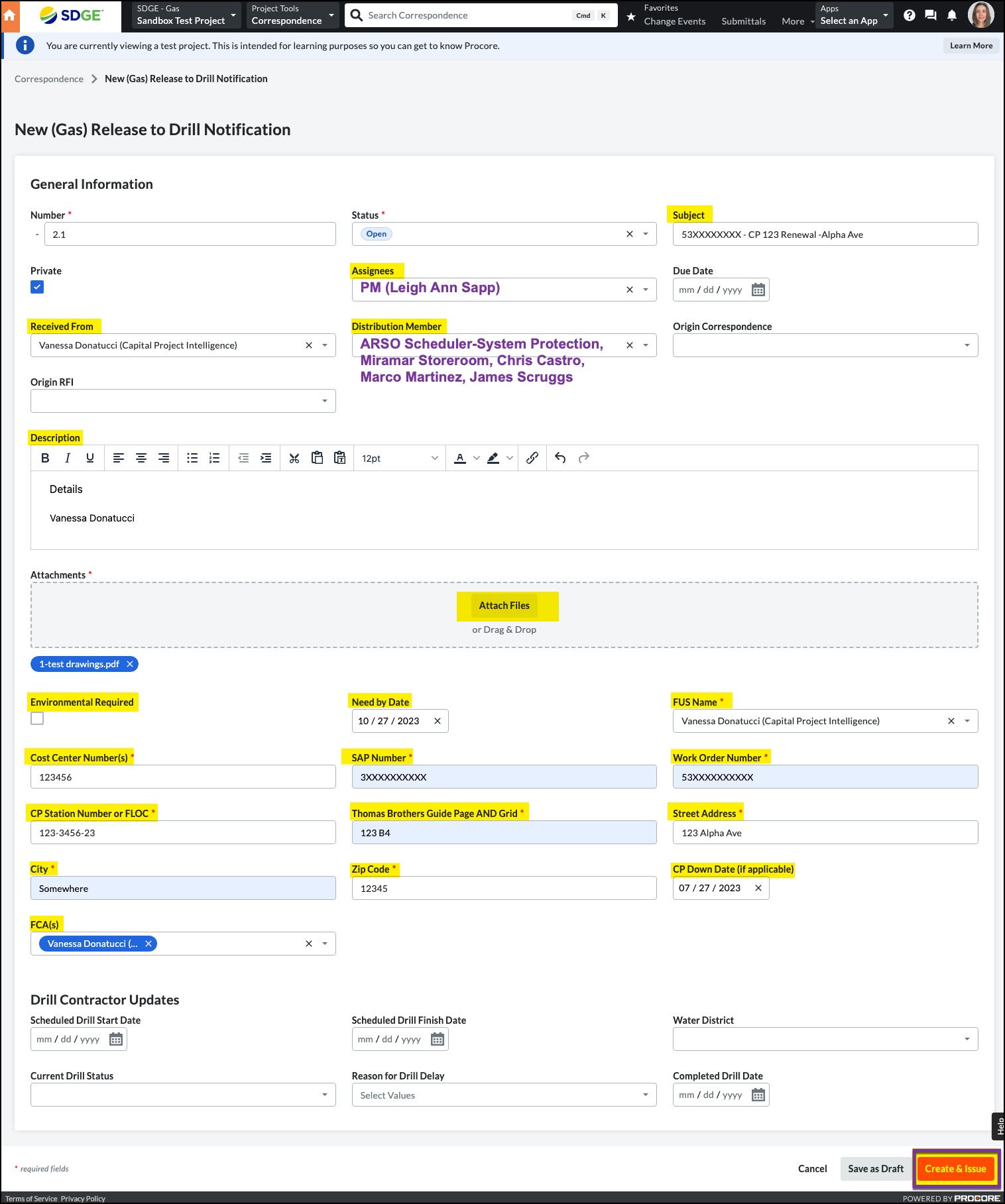This screenshot has height=1204, width=1005.
Task: Open Submittals from the favorites bar
Action: 743,21
